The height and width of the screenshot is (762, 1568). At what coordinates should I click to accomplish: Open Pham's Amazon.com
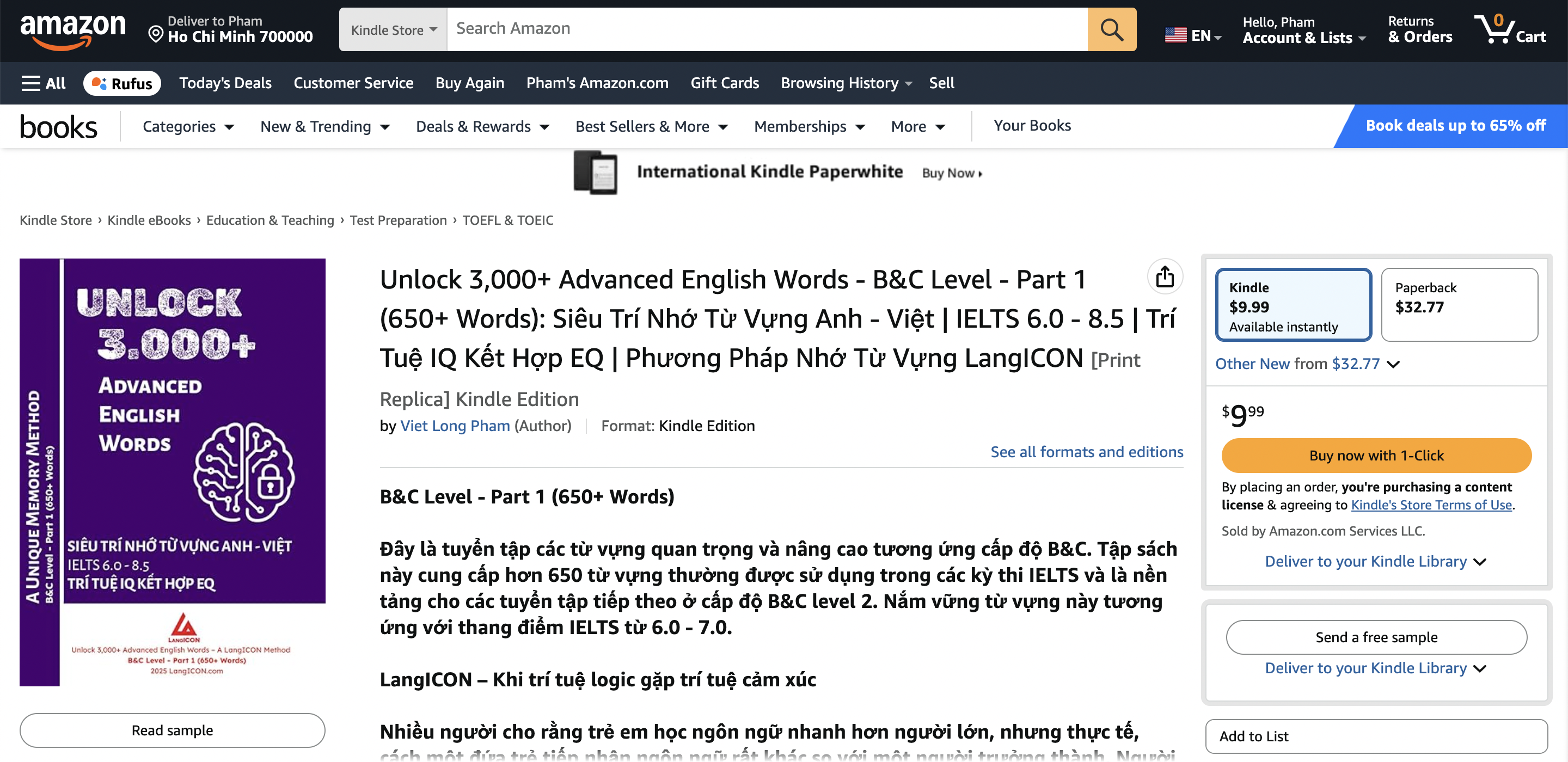[597, 83]
